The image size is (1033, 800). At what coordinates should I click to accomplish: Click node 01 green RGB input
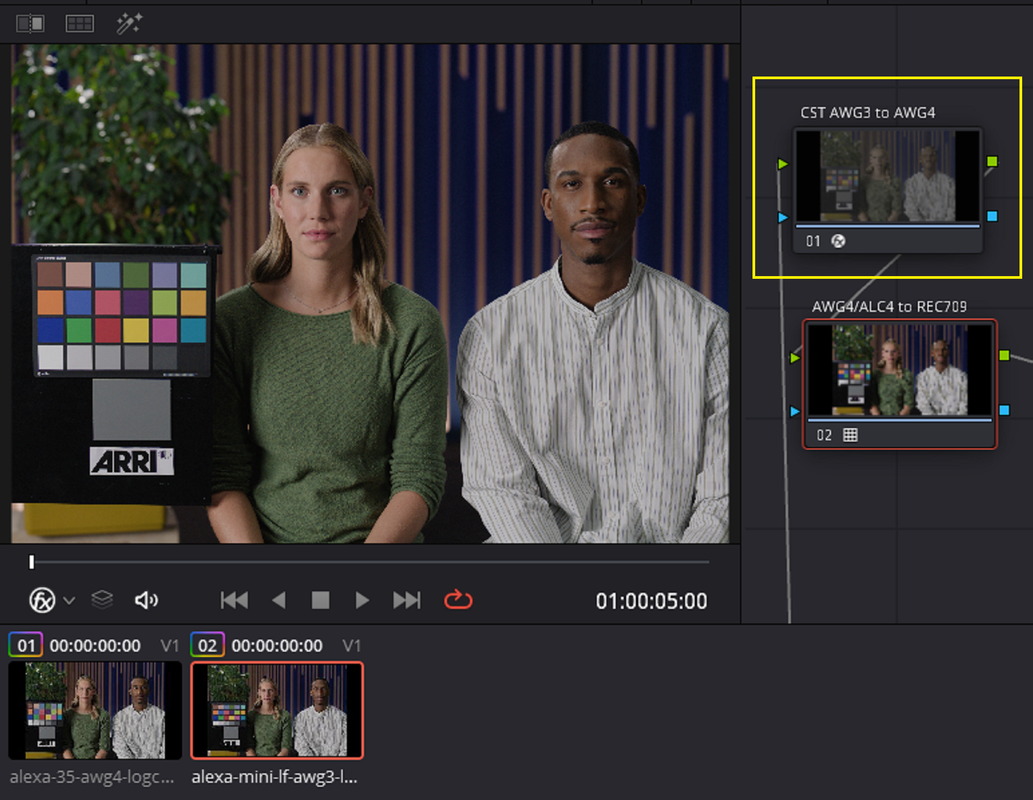tap(783, 163)
